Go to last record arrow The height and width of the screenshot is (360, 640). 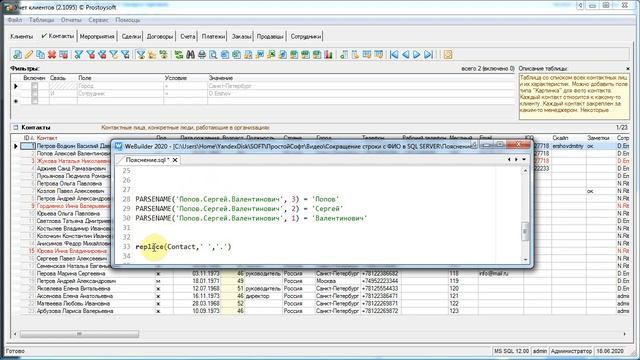point(428,54)
